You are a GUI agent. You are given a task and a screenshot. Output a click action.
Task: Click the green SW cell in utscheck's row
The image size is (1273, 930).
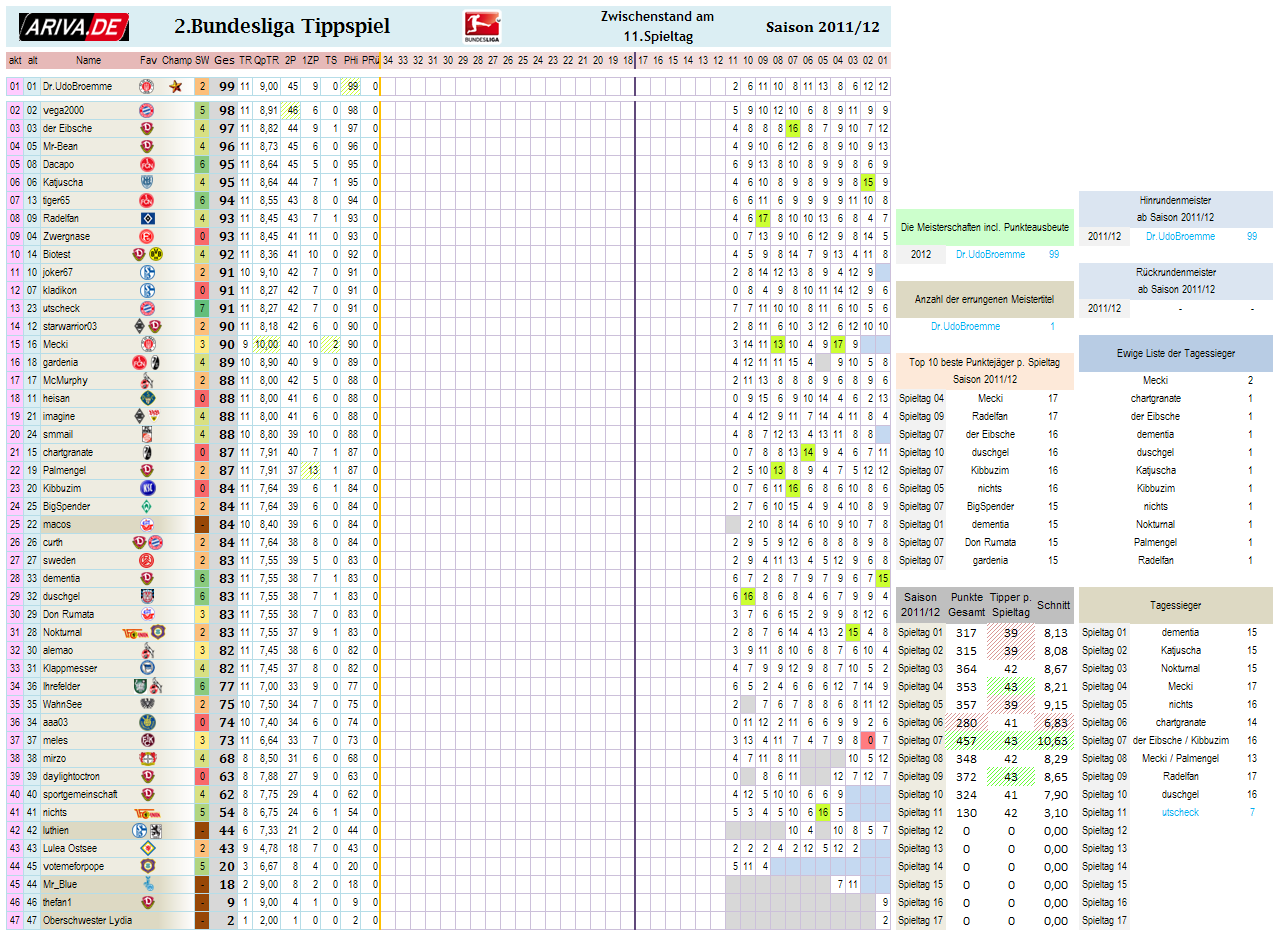202,309
